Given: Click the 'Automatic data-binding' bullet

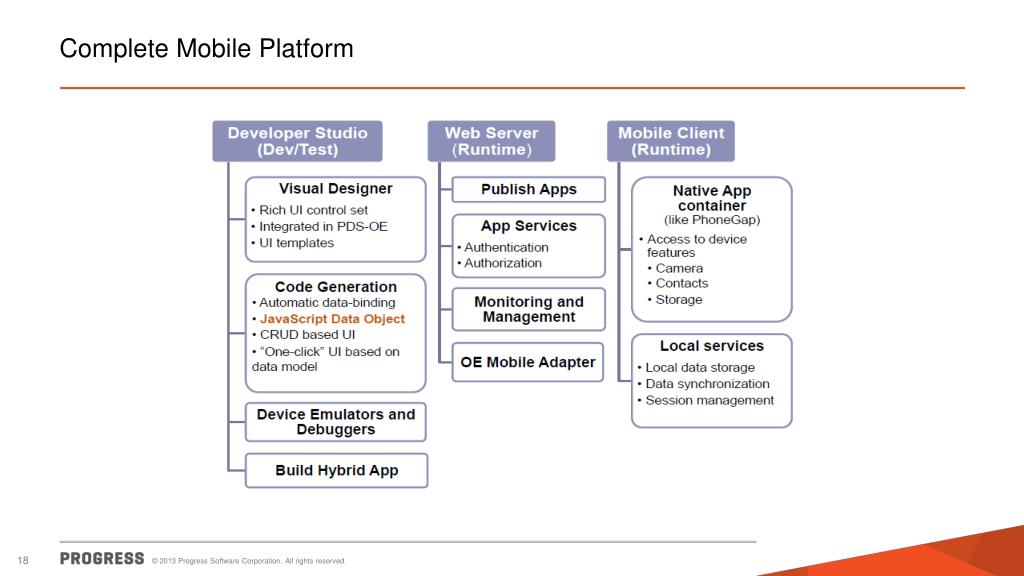Looking at the screenshot, I should [324, 303].
